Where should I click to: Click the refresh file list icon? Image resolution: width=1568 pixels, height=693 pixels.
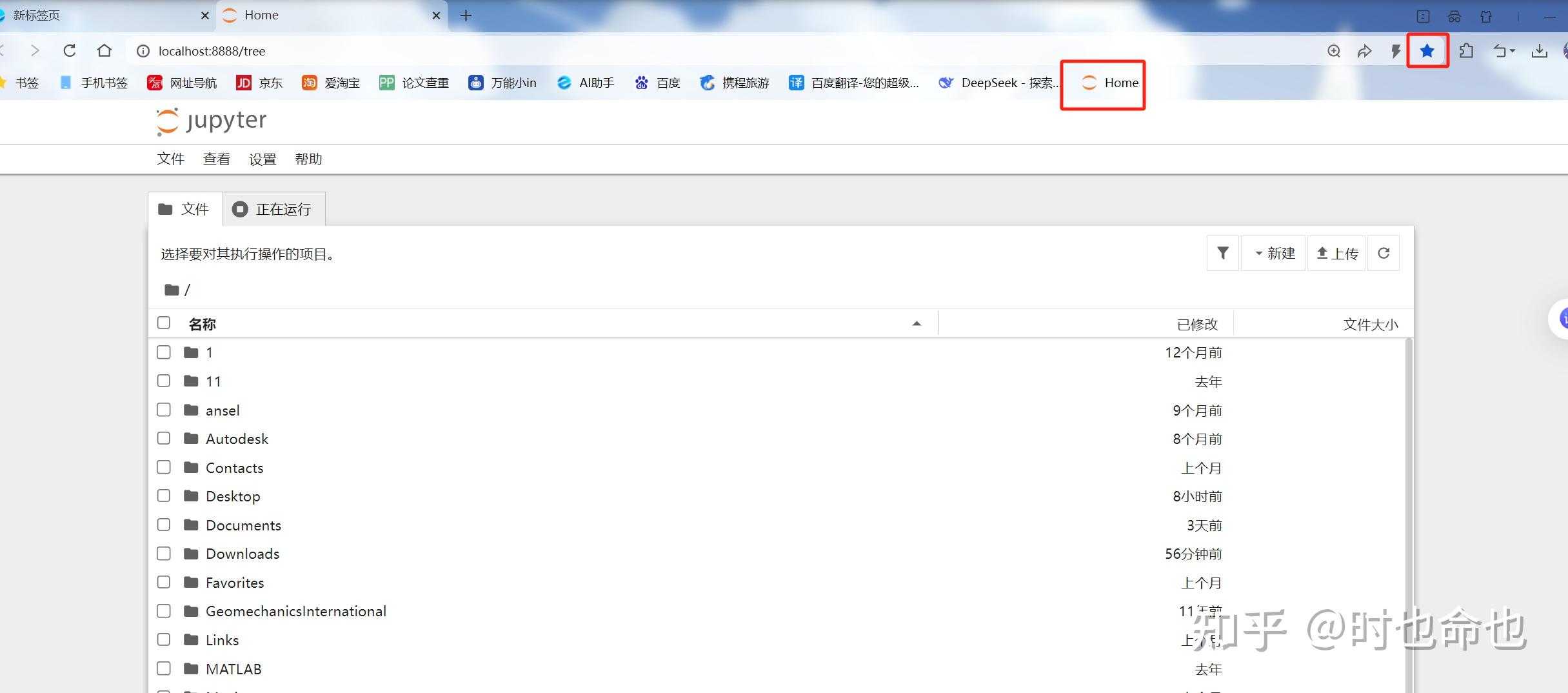pyautogui.click(x=1384, y=253)
